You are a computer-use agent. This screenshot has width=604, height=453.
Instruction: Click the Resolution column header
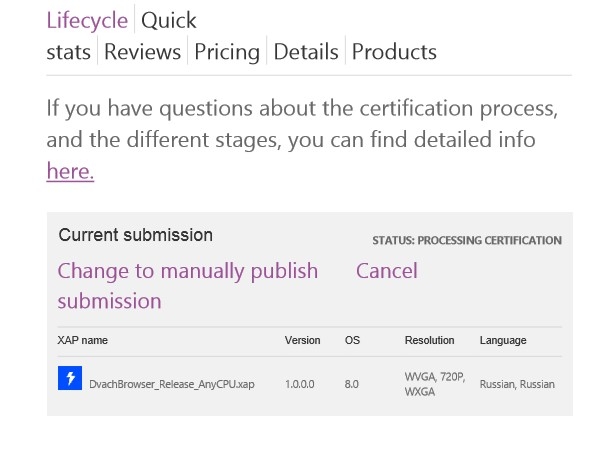(x=429, y=340)
